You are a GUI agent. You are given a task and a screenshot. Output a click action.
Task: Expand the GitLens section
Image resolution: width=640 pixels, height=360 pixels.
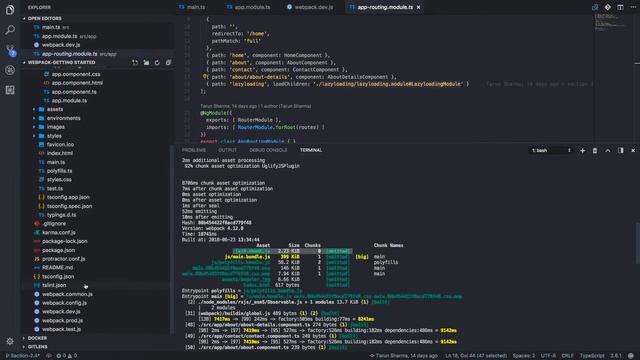coord(38,347)
